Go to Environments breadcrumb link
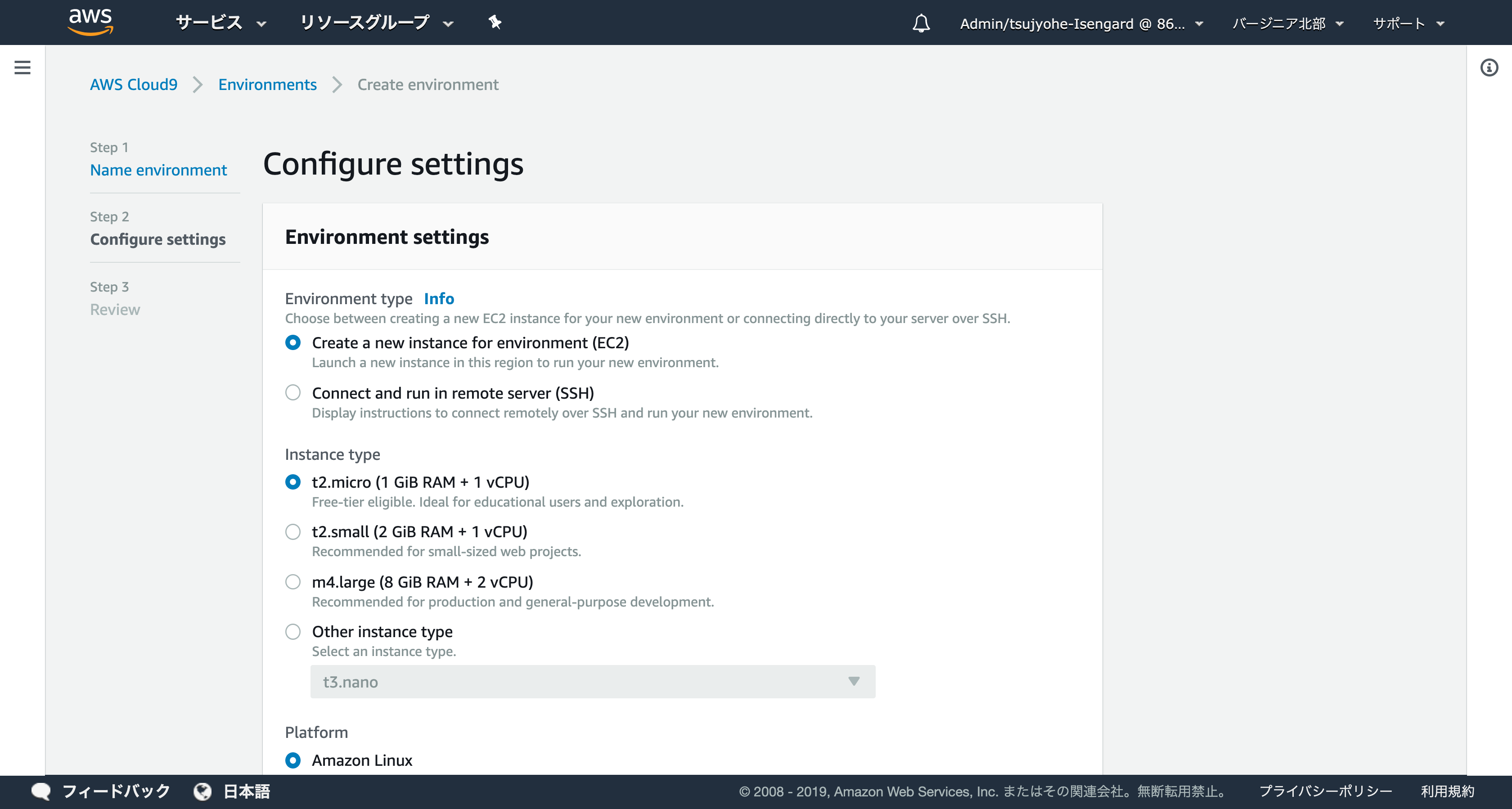 (268, 85)
